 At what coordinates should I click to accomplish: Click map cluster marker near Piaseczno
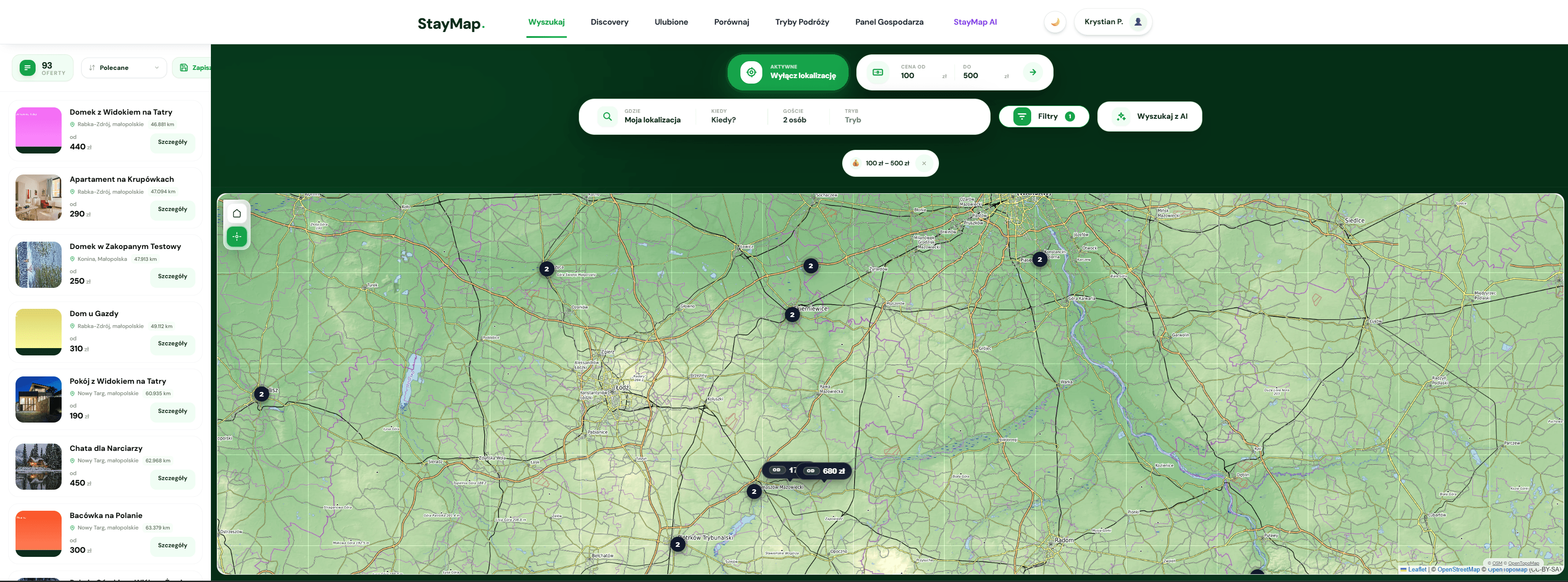[x=1040, y=259]
